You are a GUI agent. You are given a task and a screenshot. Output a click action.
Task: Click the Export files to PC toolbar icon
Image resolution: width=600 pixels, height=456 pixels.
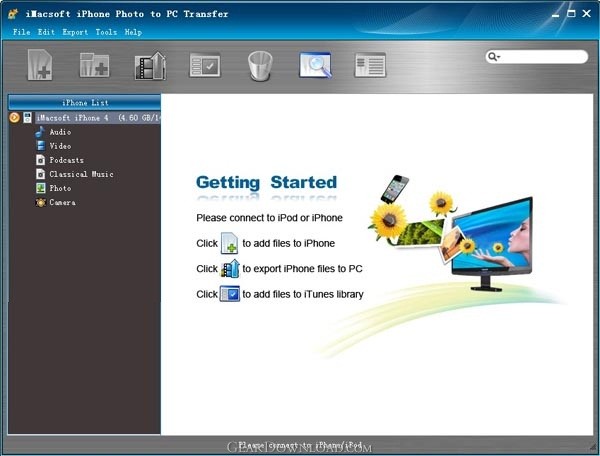150,66
